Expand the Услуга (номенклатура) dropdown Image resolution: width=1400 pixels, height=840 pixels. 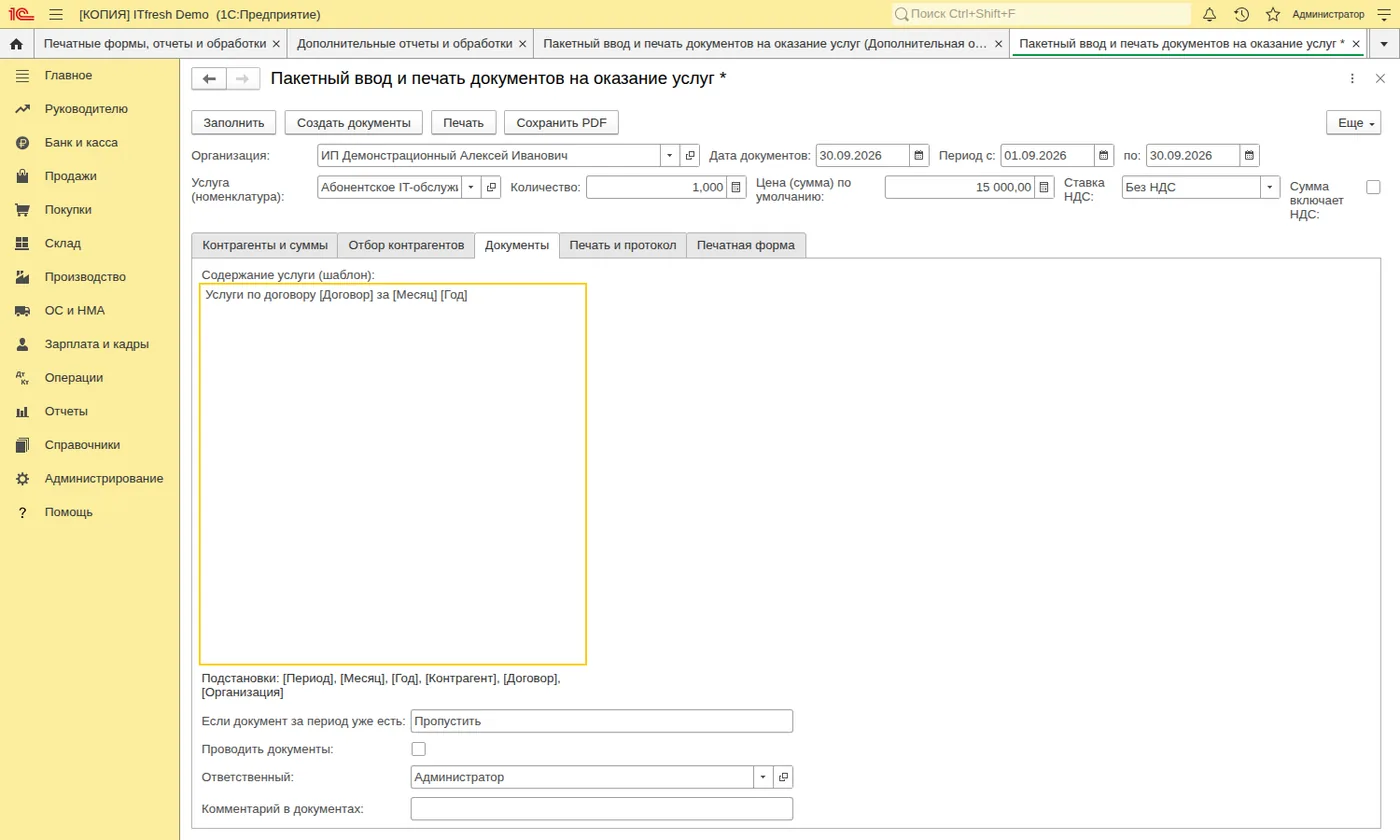tap(471, 187)
